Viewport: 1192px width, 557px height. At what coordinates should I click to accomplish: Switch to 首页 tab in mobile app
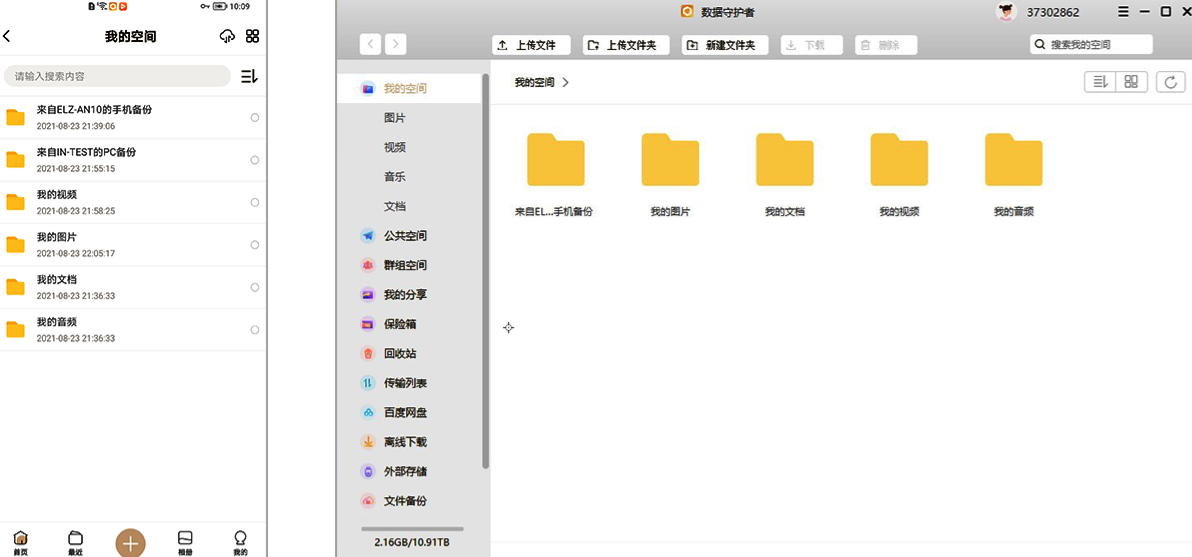[21, 543]
